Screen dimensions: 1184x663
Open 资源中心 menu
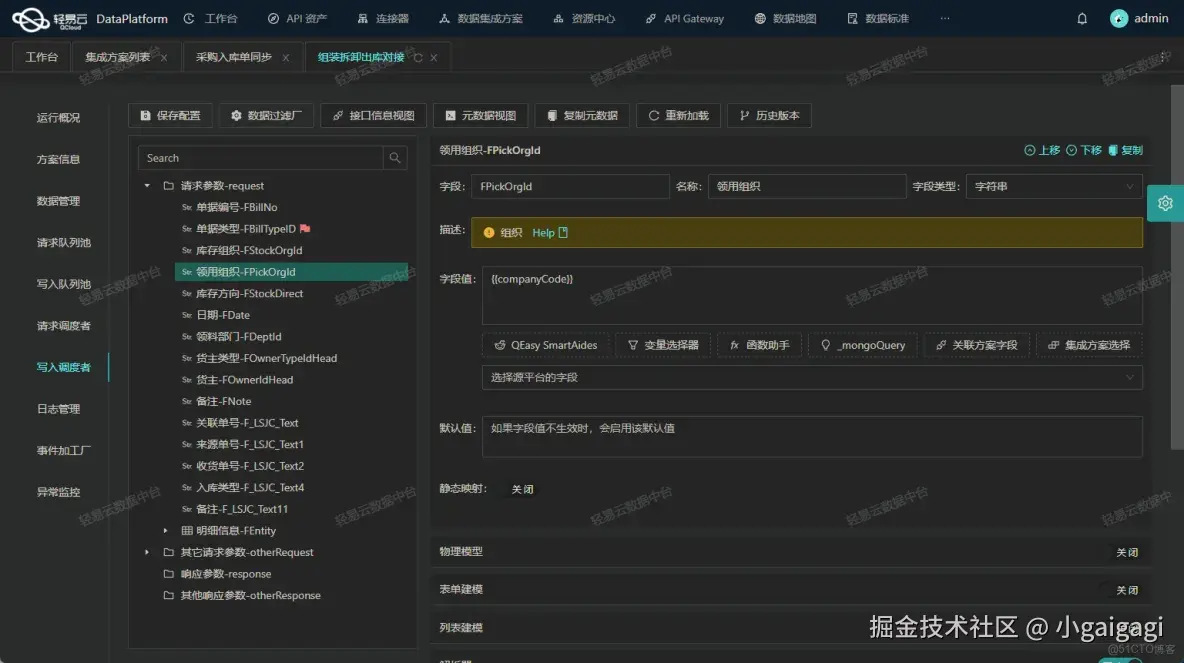(584, 18)
